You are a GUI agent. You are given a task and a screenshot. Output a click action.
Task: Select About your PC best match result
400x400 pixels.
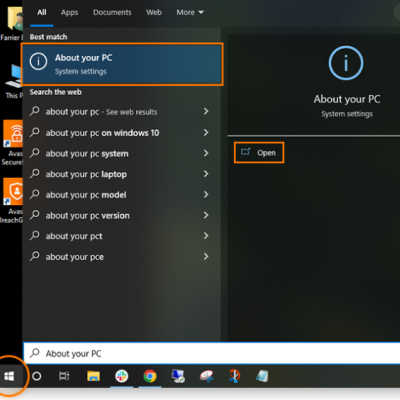(x=122, y=64)
